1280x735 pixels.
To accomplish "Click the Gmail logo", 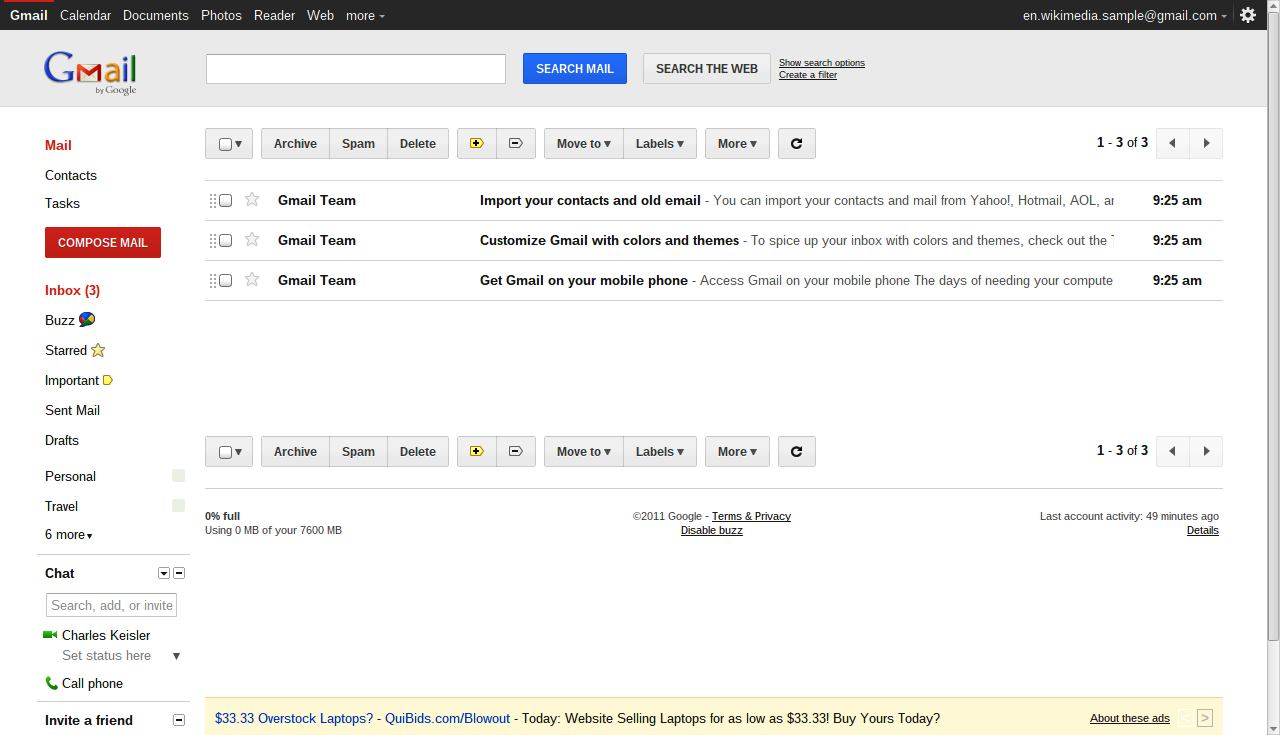I will coord(90,73).
